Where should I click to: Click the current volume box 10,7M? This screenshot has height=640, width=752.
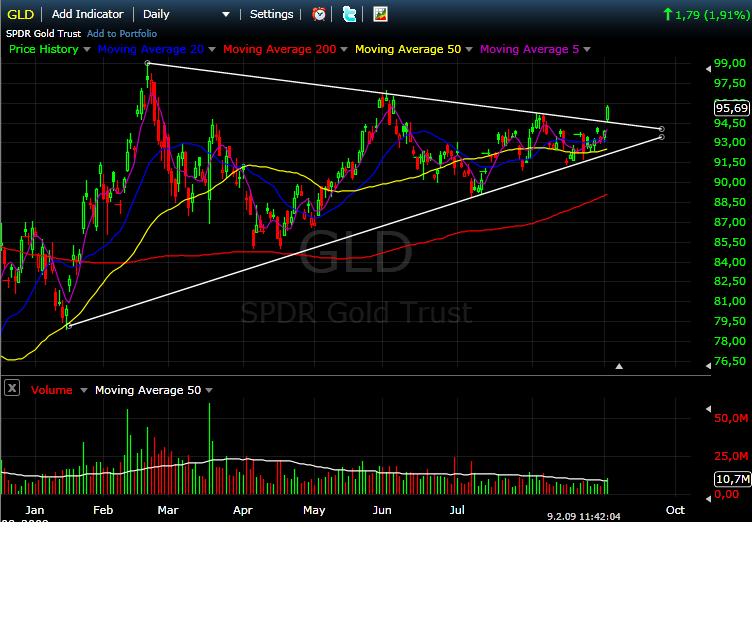[x=732, y=479]
